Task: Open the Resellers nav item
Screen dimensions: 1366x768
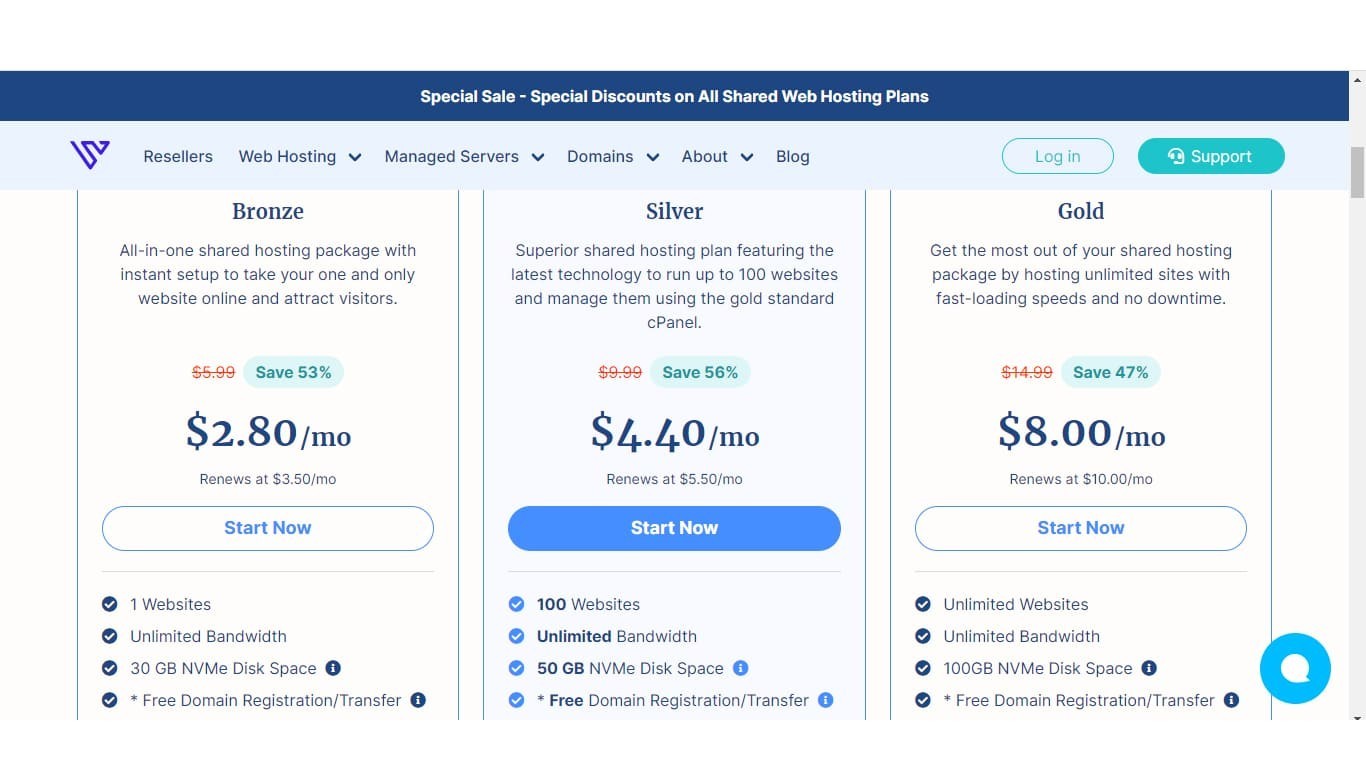Action: 178,156
